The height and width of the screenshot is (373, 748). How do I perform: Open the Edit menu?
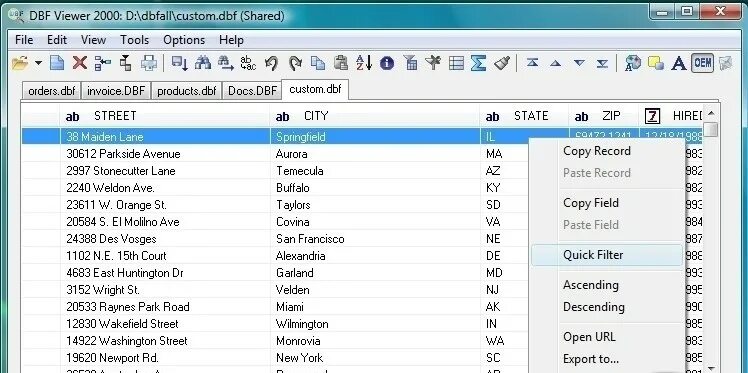coord(57,40)
